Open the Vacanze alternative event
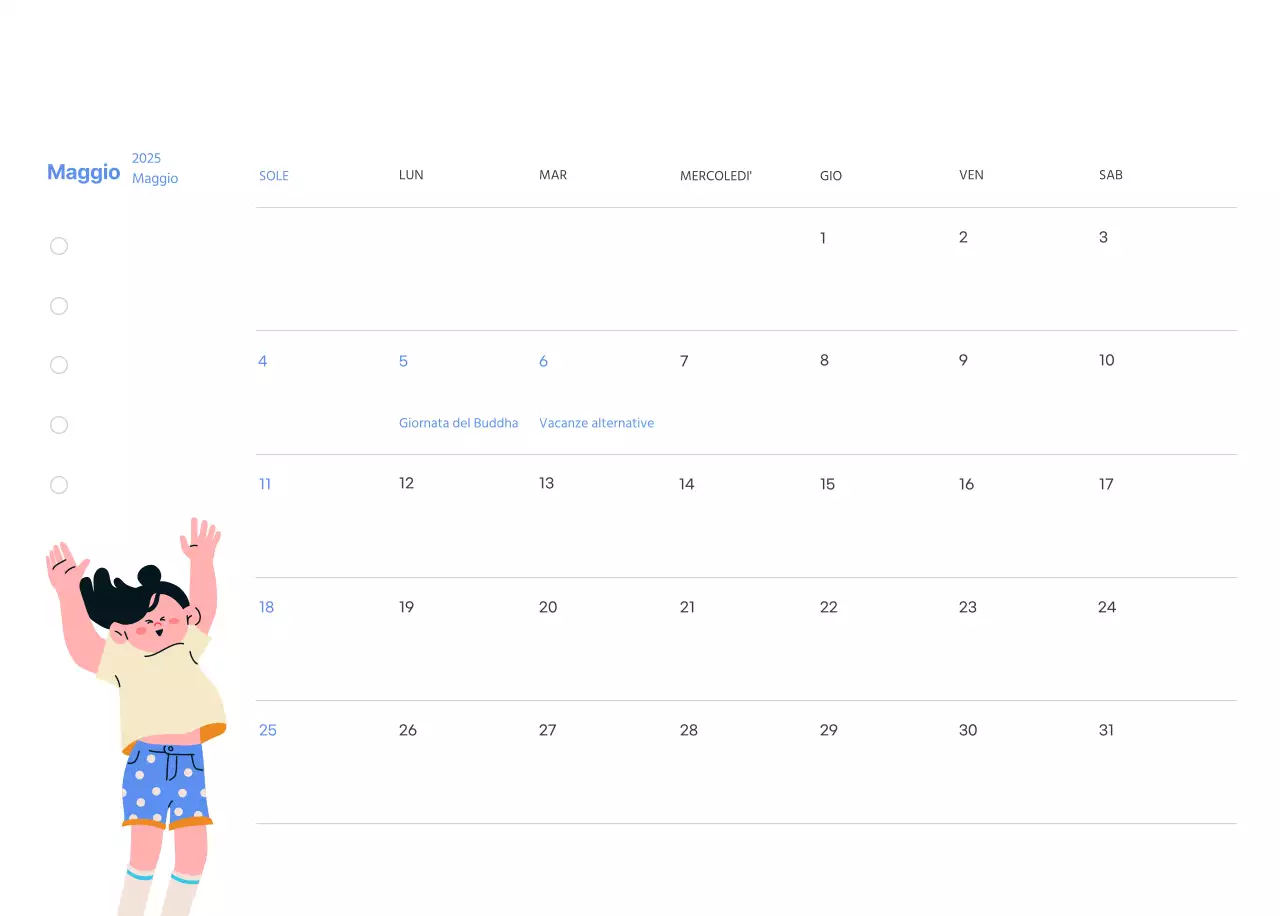The width and height of the screenshot is (1280, 916). click(596, 422)
